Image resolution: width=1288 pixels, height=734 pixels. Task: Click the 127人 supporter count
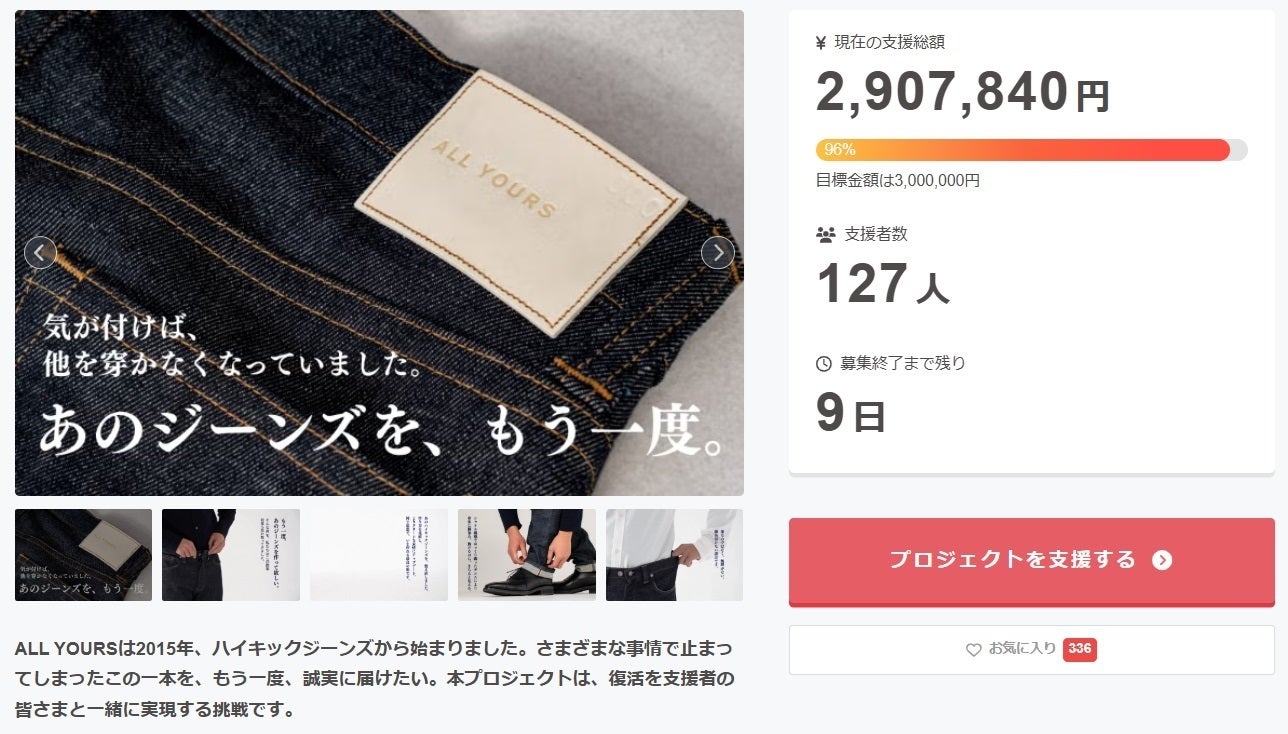click(883, 284)
